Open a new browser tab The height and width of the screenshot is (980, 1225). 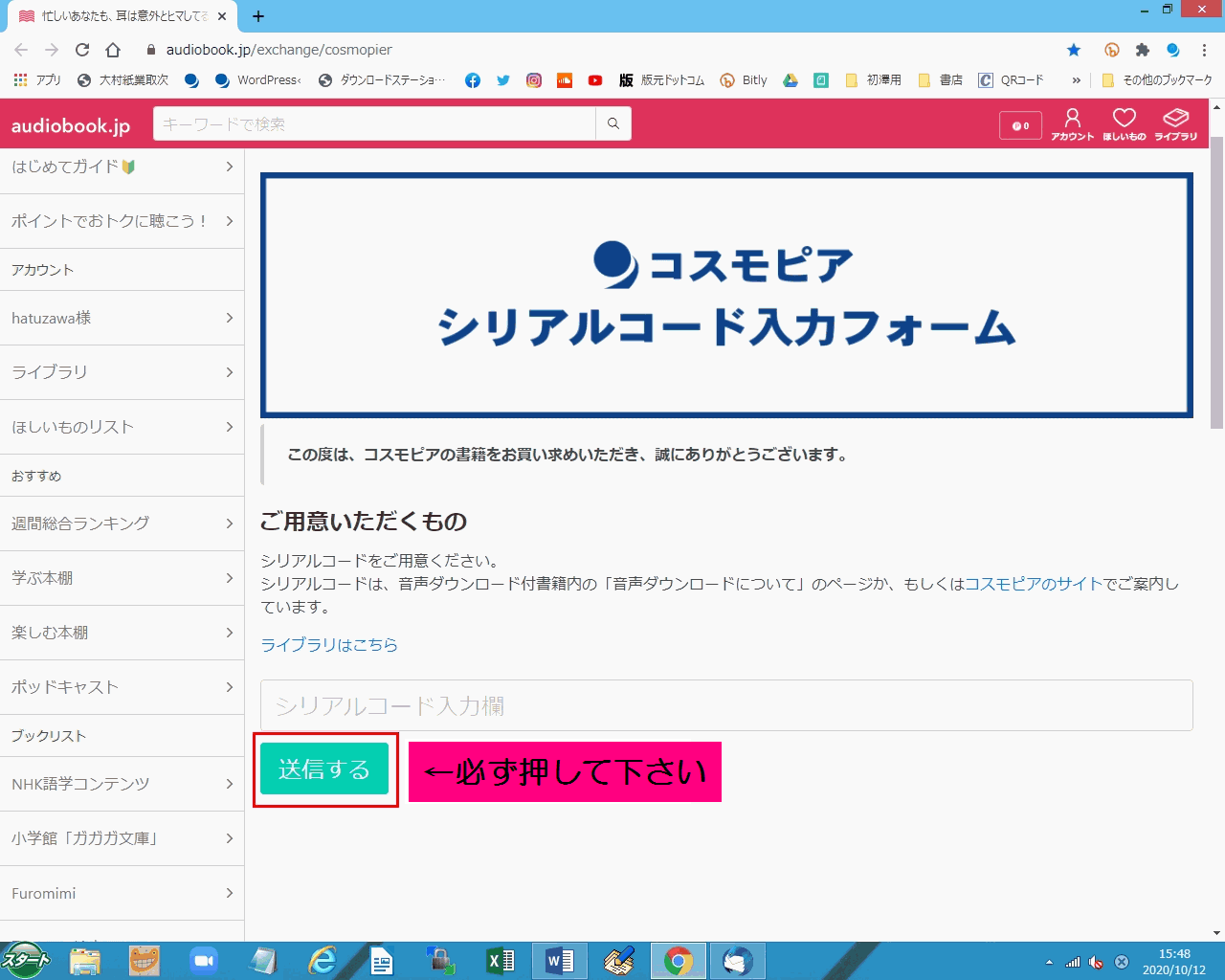[258, 16]
